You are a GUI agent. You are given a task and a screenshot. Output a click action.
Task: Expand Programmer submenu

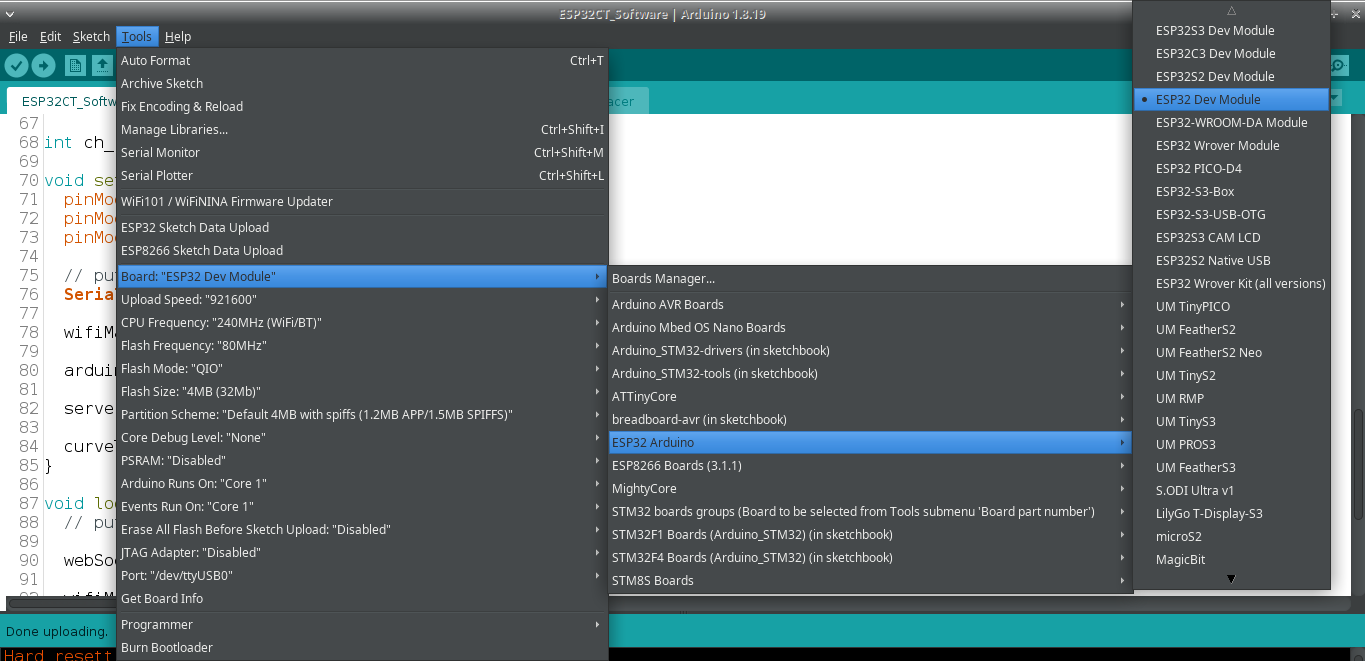362,624
